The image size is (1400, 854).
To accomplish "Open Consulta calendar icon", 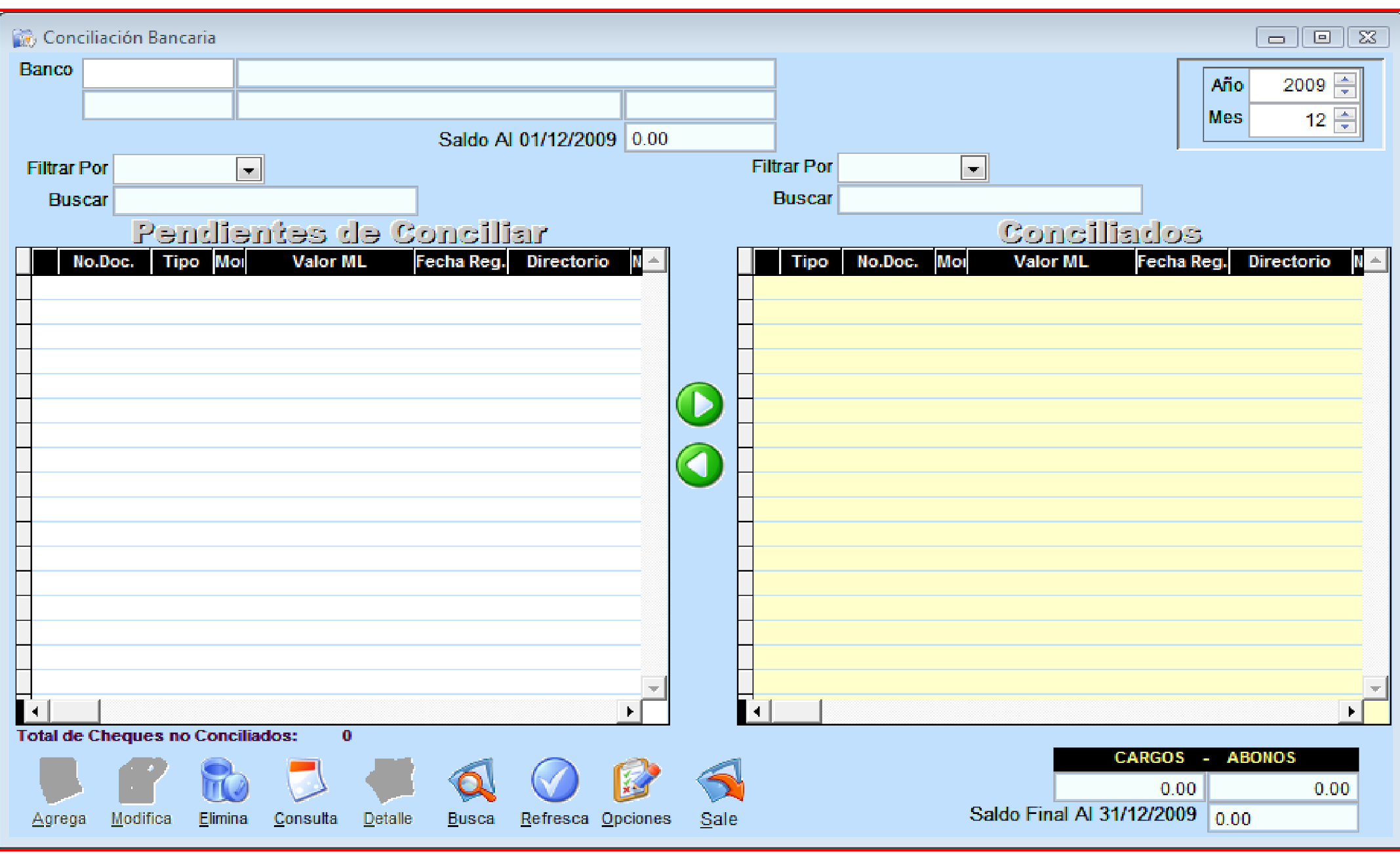I will pos(306,780).
